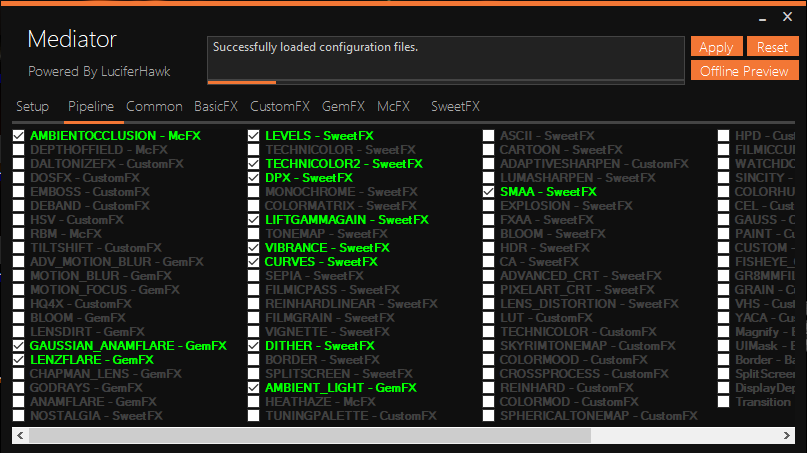Disable SMAA - SweetFX effect
This screenshot has height=453, width=807.
point(488,191)
